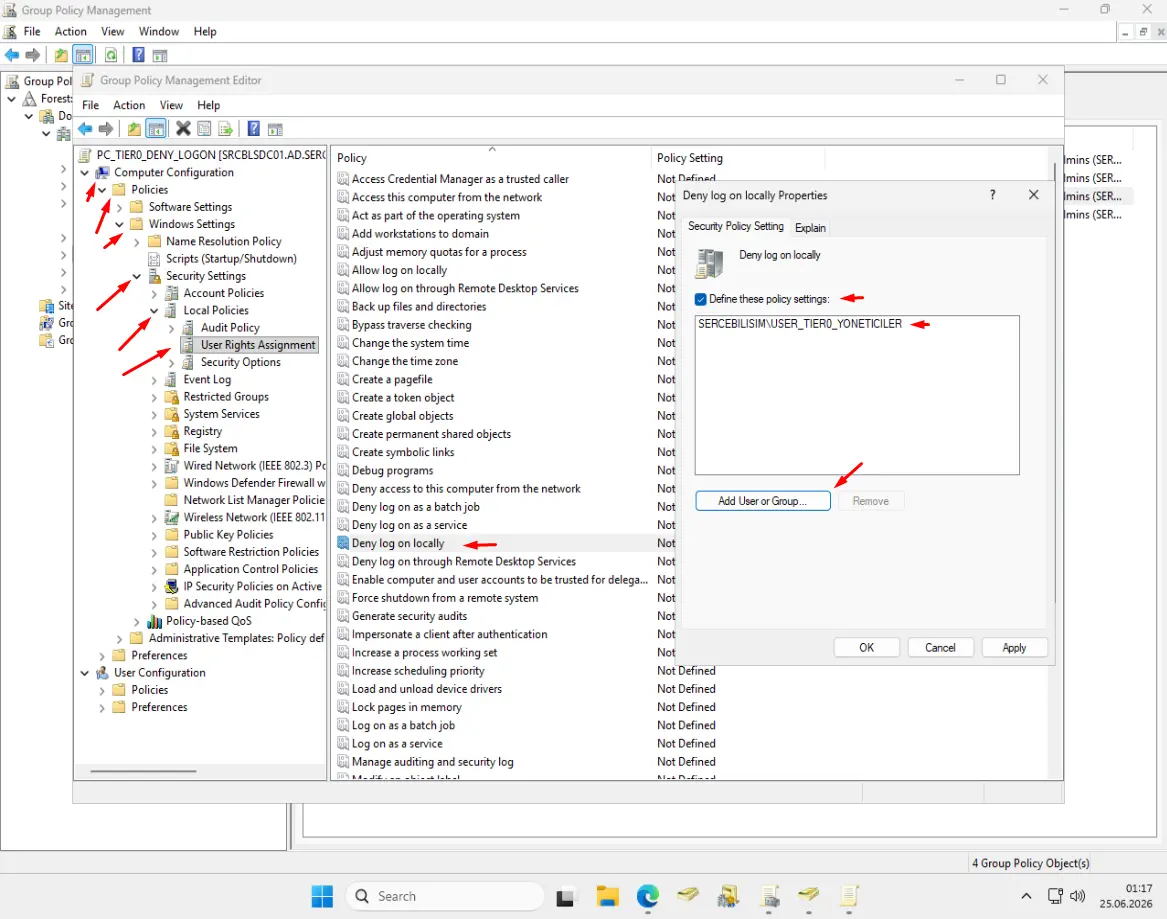Click the Delete X icon in Editor toolbar
This screenshot has height=919, width=1167.
pos(183,129)
